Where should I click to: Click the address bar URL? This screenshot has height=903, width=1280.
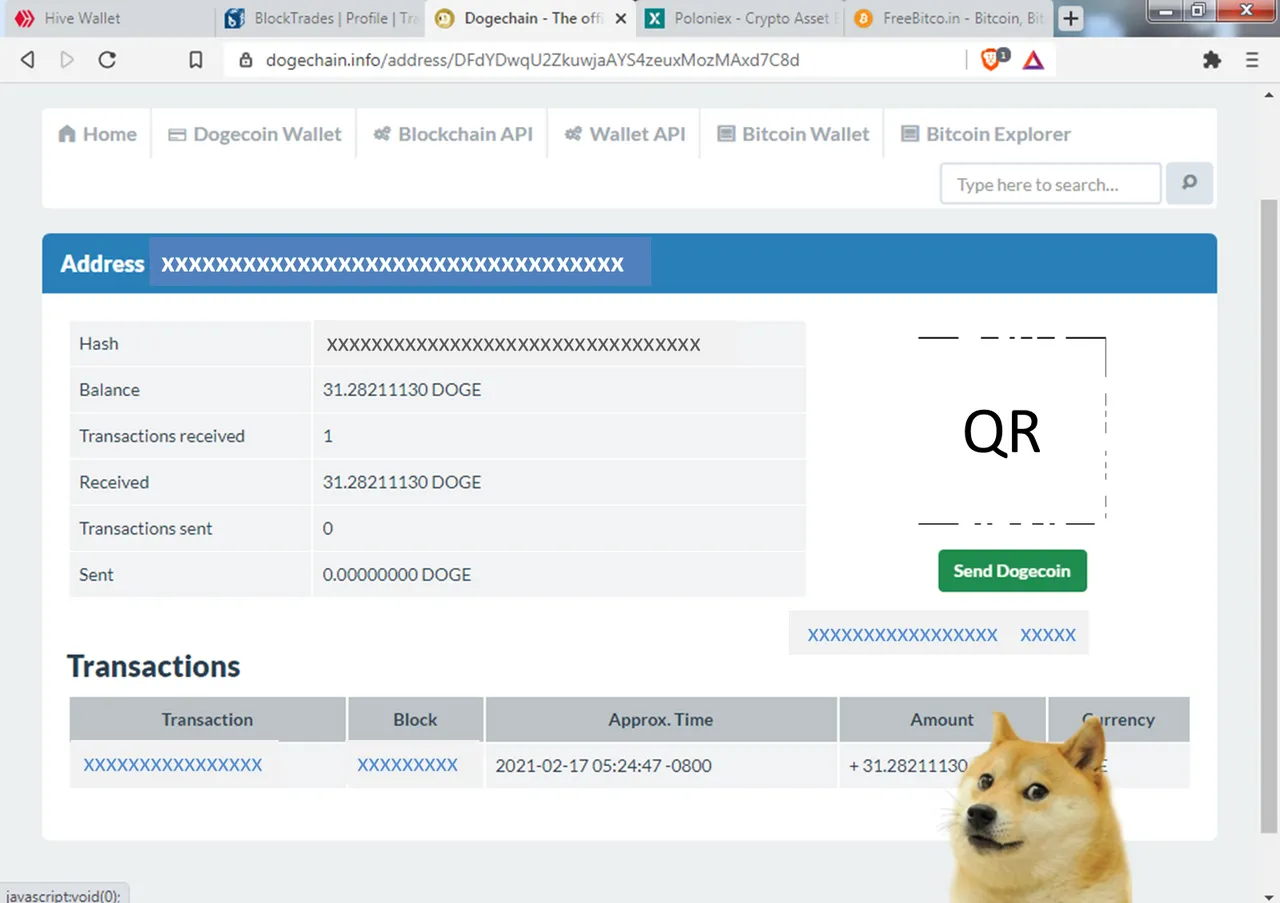point(533,60)
